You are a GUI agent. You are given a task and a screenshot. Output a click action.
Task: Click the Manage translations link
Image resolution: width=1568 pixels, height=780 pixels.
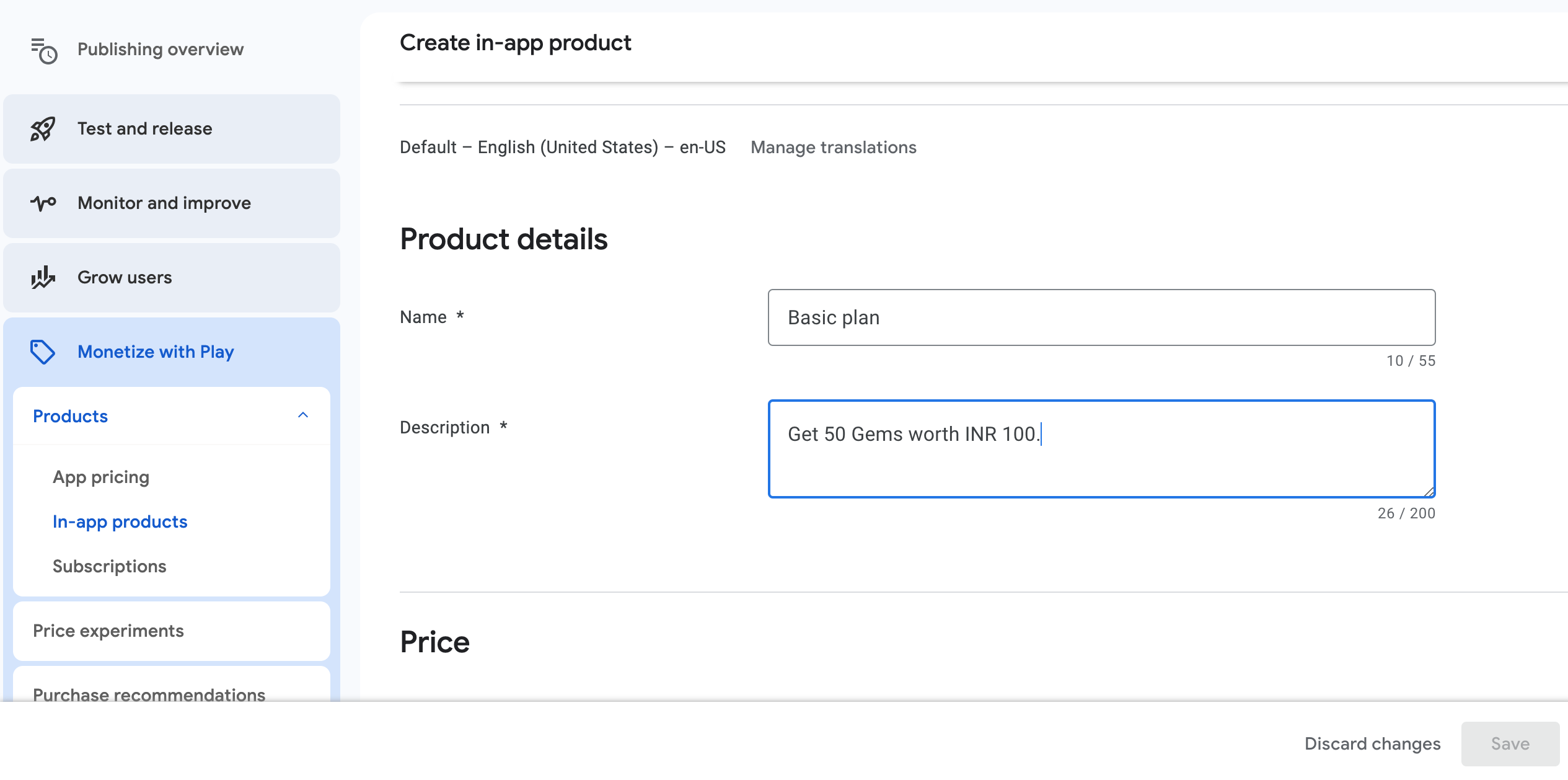click(x=833, y=147)
